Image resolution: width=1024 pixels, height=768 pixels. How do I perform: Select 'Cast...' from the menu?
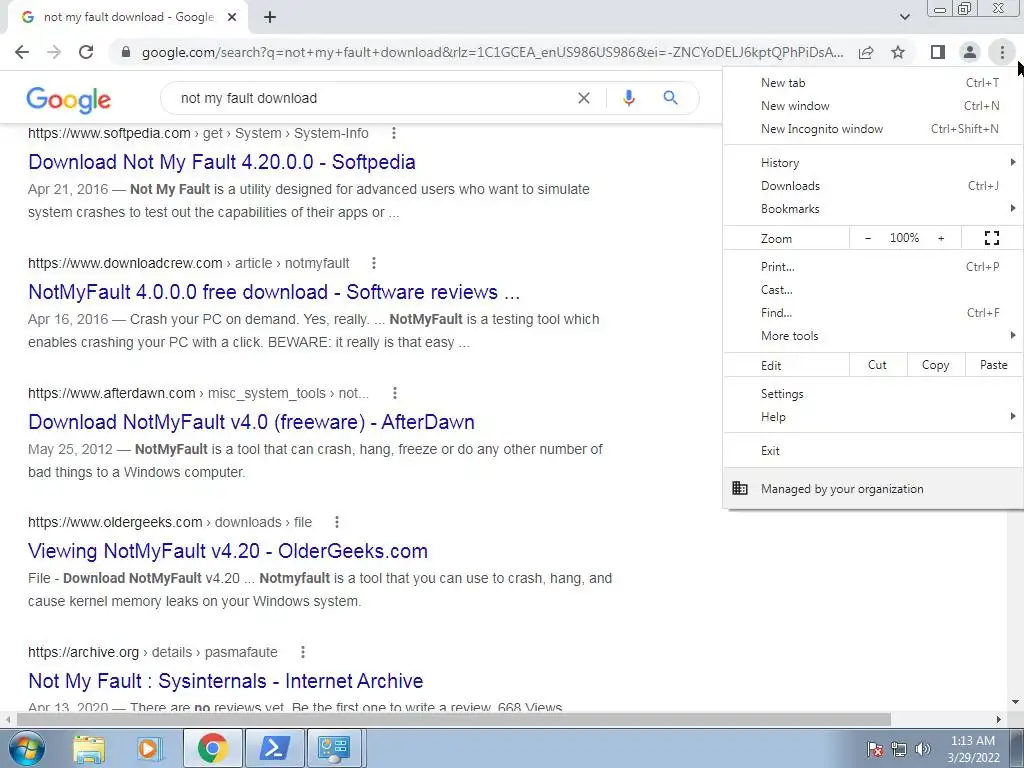pos(873,290)
